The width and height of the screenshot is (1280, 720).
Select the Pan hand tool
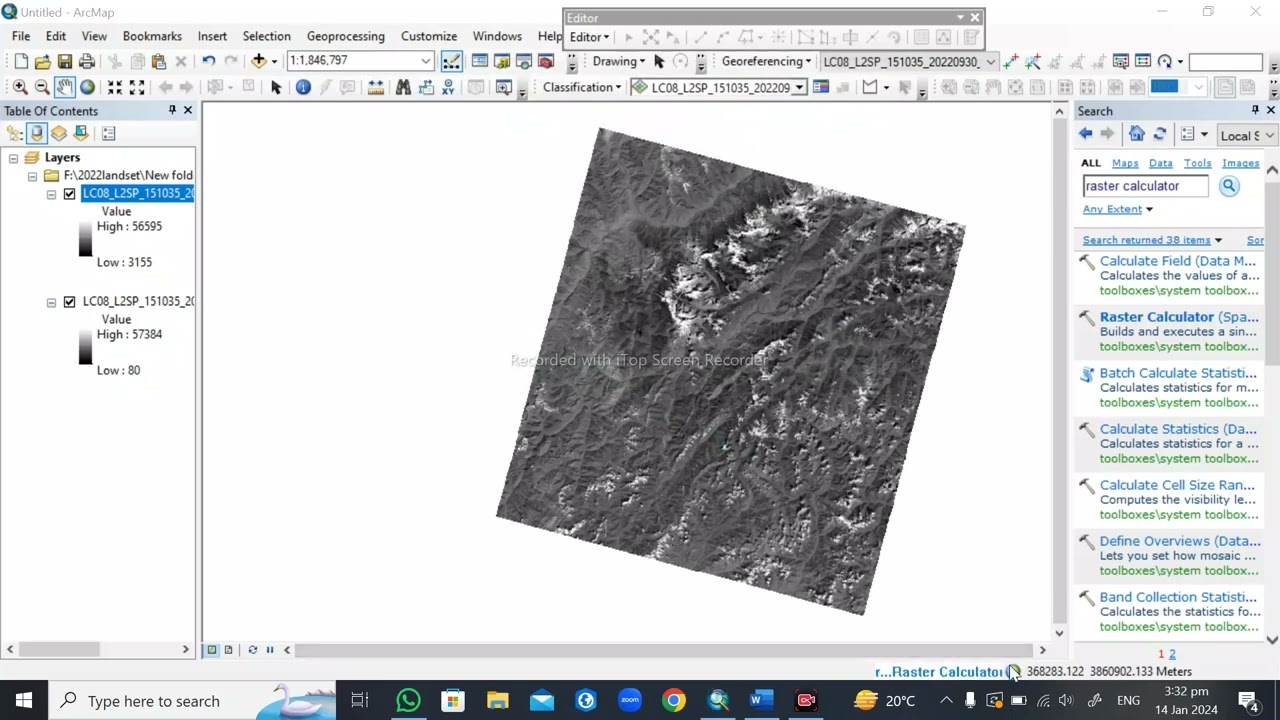click(x=64, y=88)
